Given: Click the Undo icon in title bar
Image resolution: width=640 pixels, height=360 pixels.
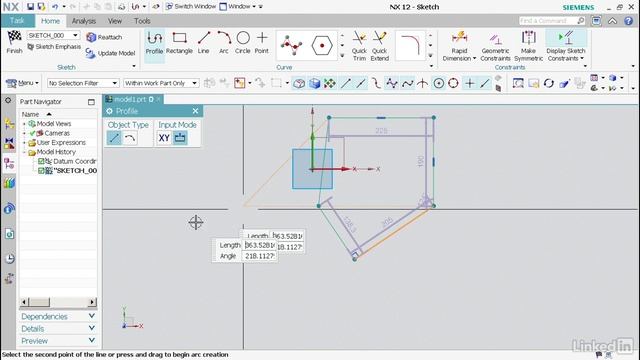Looking at the screenshot, I should point(54,7).
